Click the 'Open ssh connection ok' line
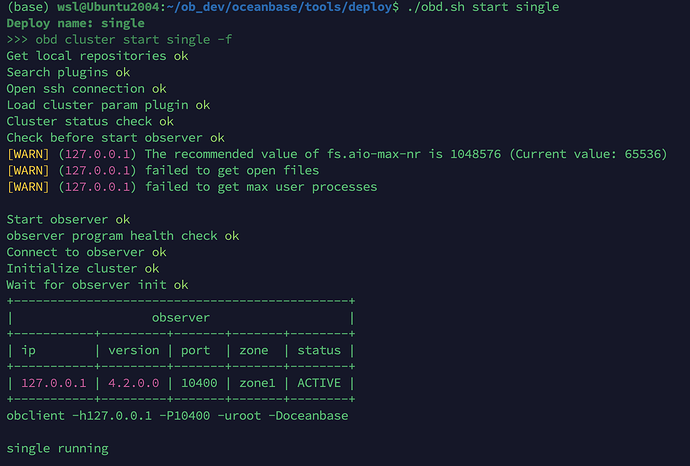690x466 pixels. pos(86,88)
